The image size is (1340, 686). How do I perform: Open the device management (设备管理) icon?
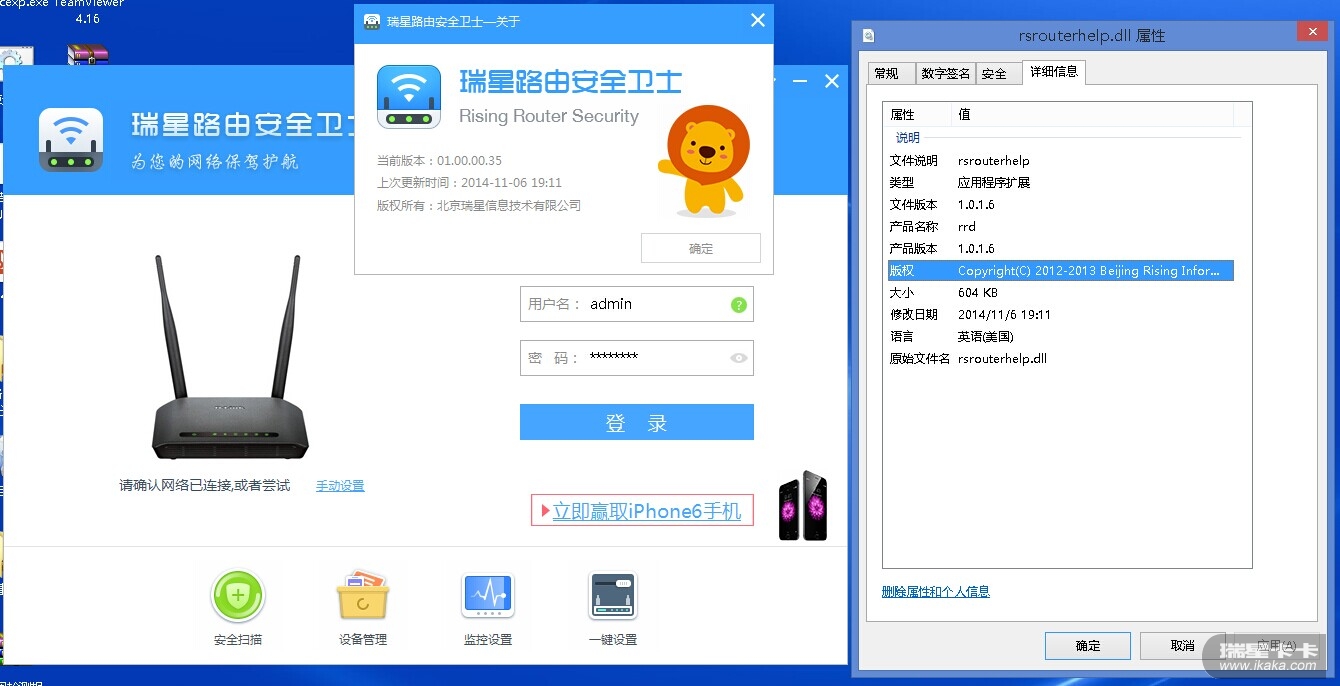point(362,597)
